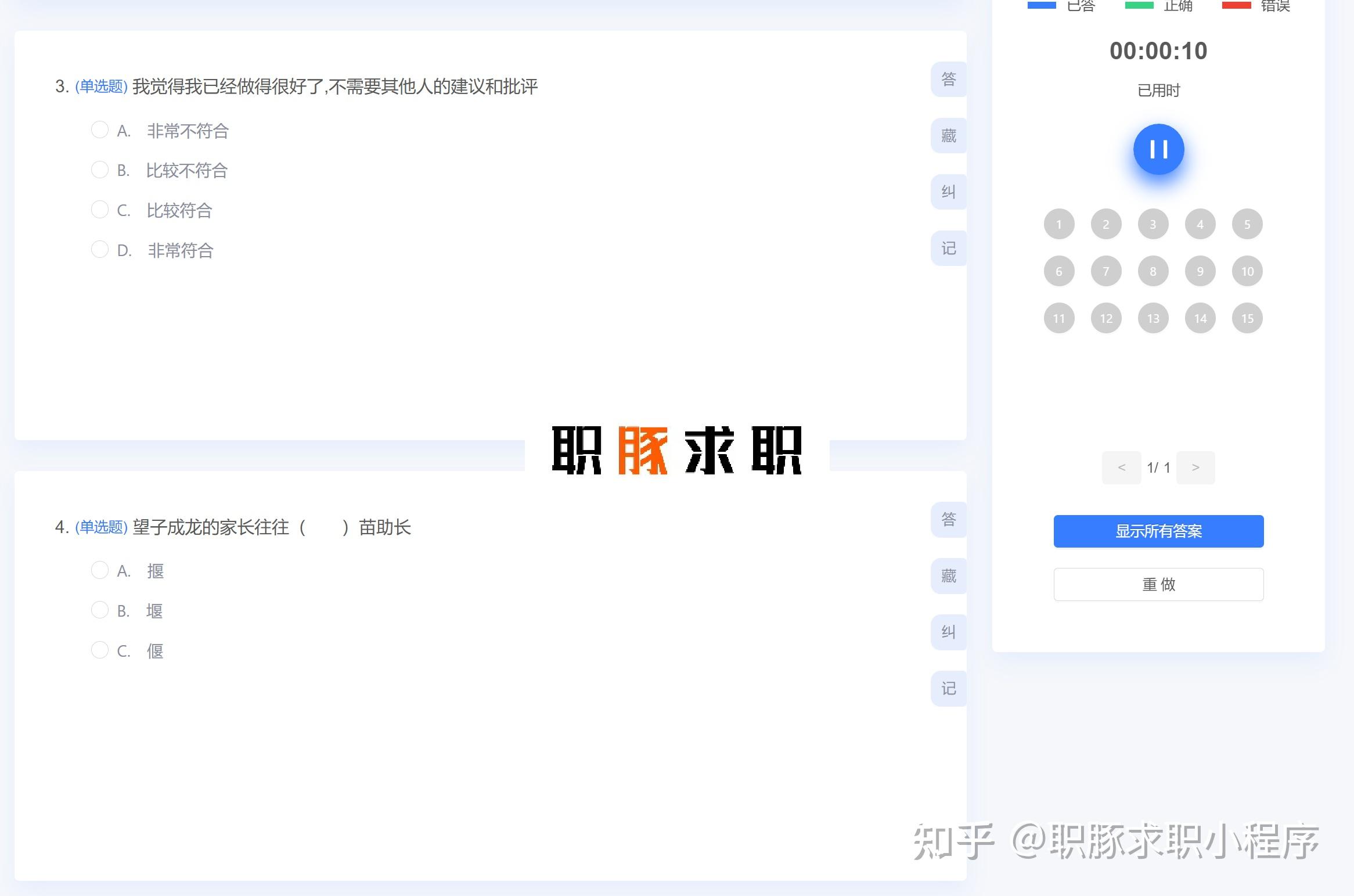Click the 纠 button for question 4
The width and height of the screenshot is (1354, 896).
click(x=949, y=632)
